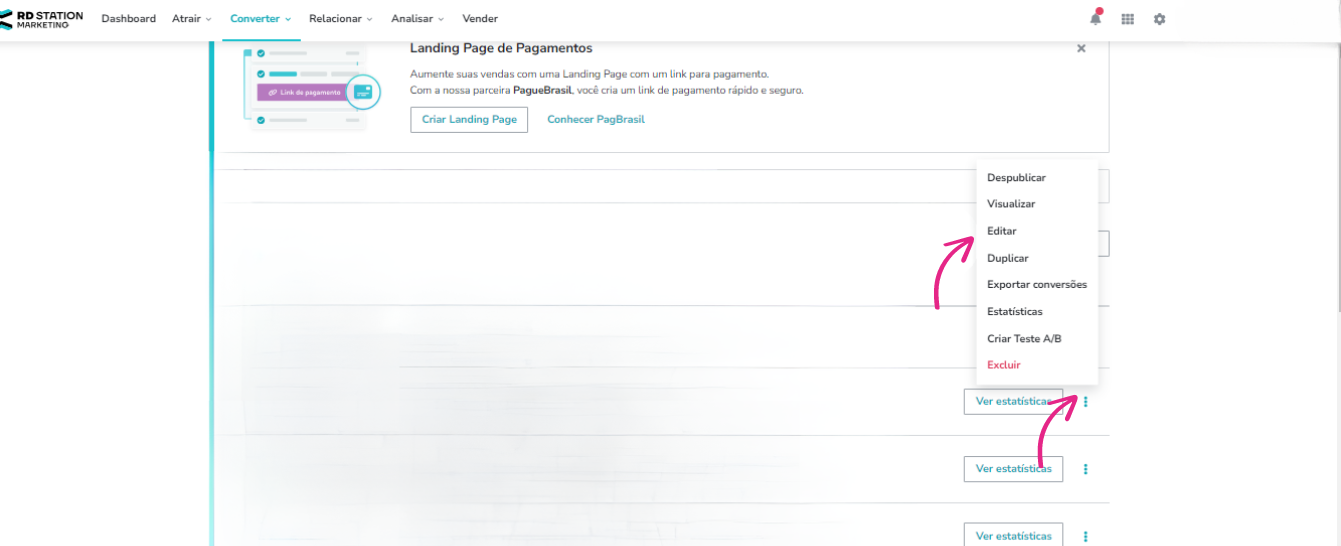Expand the Converter dropdown
This screenshot has height=546, width=1341.
(260, 19)
